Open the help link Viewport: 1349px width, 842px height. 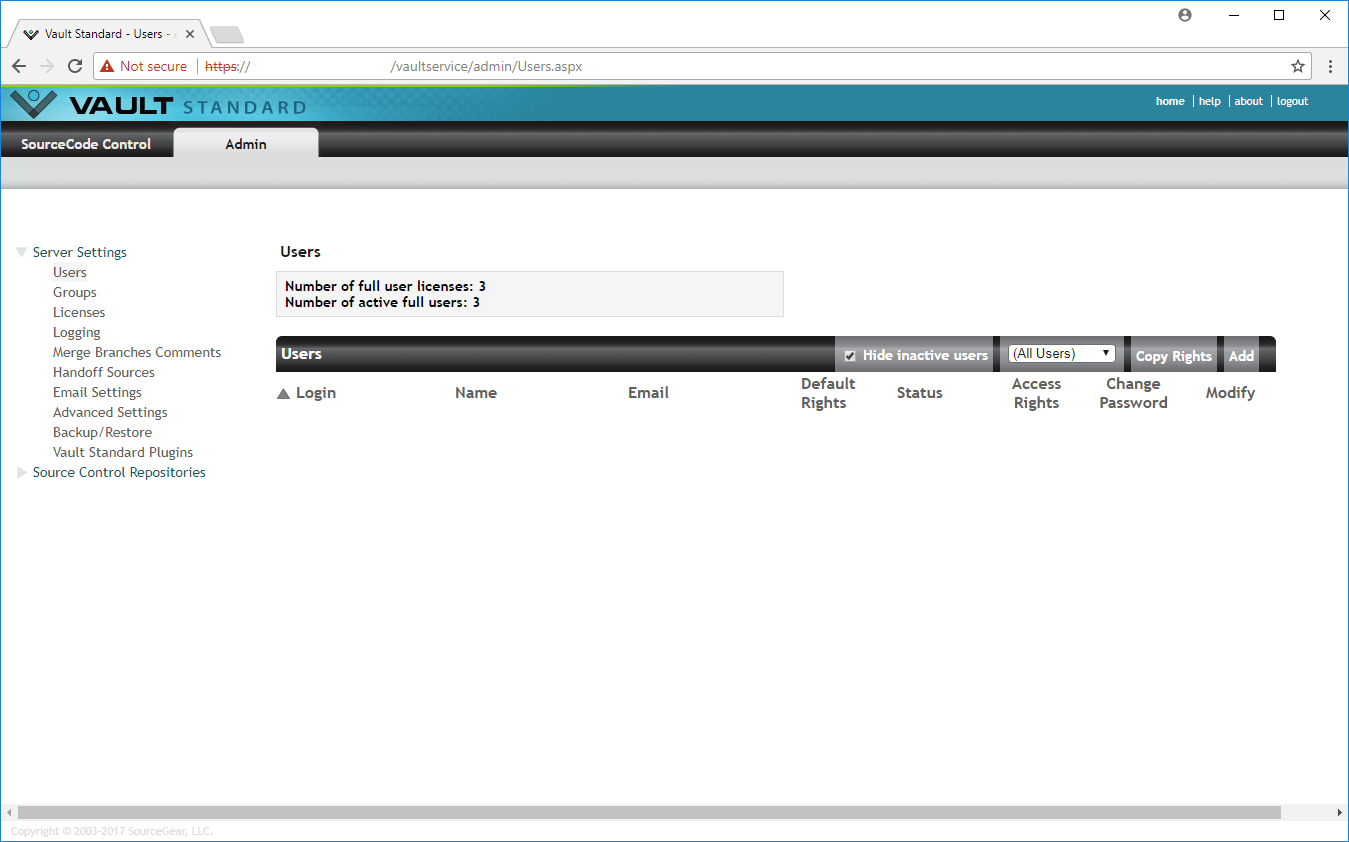coord(1210,101)
